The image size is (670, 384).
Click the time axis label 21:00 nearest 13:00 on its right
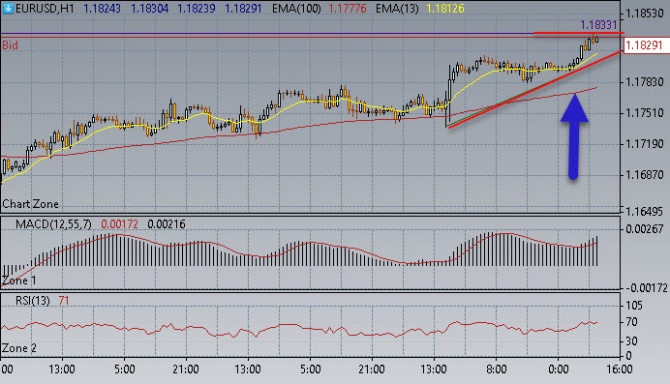tap(372, 369)
